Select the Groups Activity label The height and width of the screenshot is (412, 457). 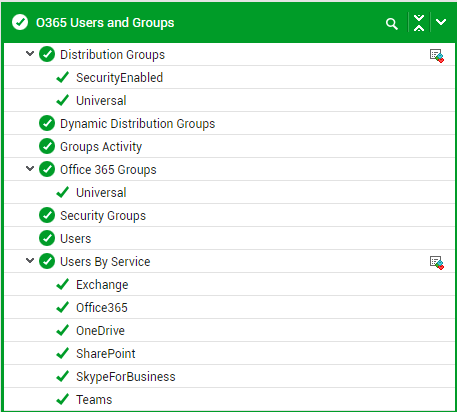point(101,147)
